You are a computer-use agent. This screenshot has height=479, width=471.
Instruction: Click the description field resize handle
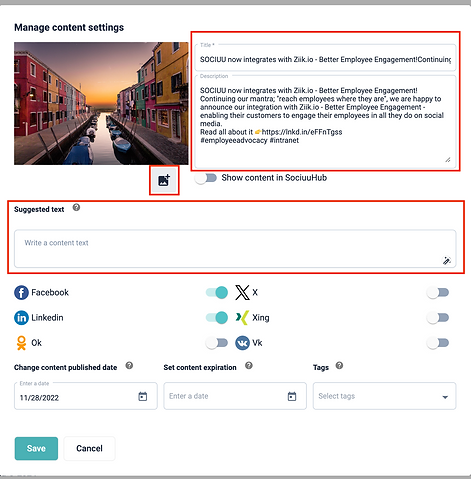(x=448, y=160)
